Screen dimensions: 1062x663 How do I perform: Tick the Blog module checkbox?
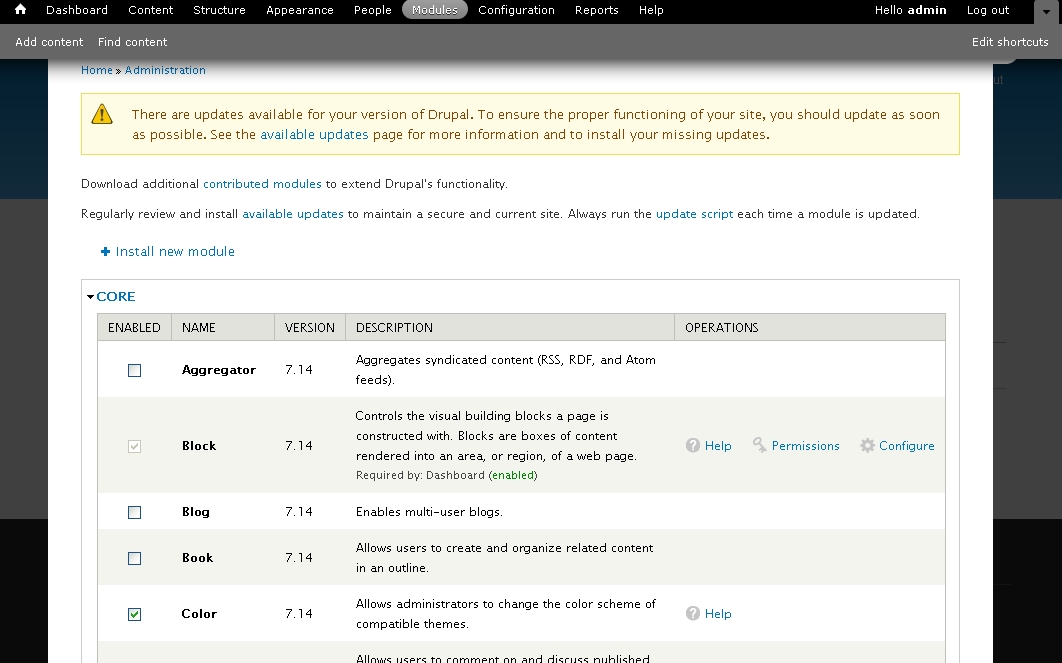(x=135, y=512)
